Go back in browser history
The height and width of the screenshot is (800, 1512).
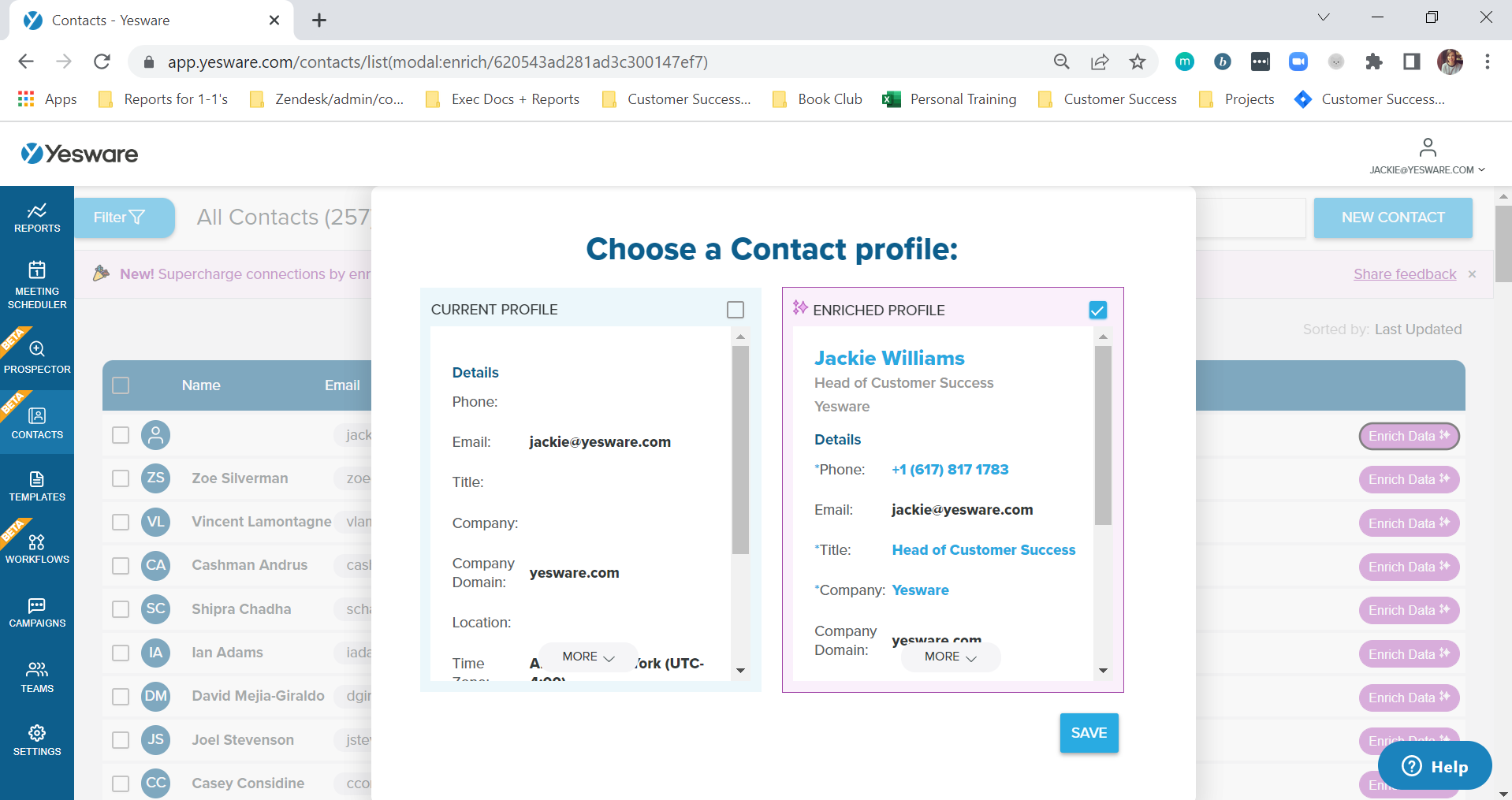tap(26, 61)
